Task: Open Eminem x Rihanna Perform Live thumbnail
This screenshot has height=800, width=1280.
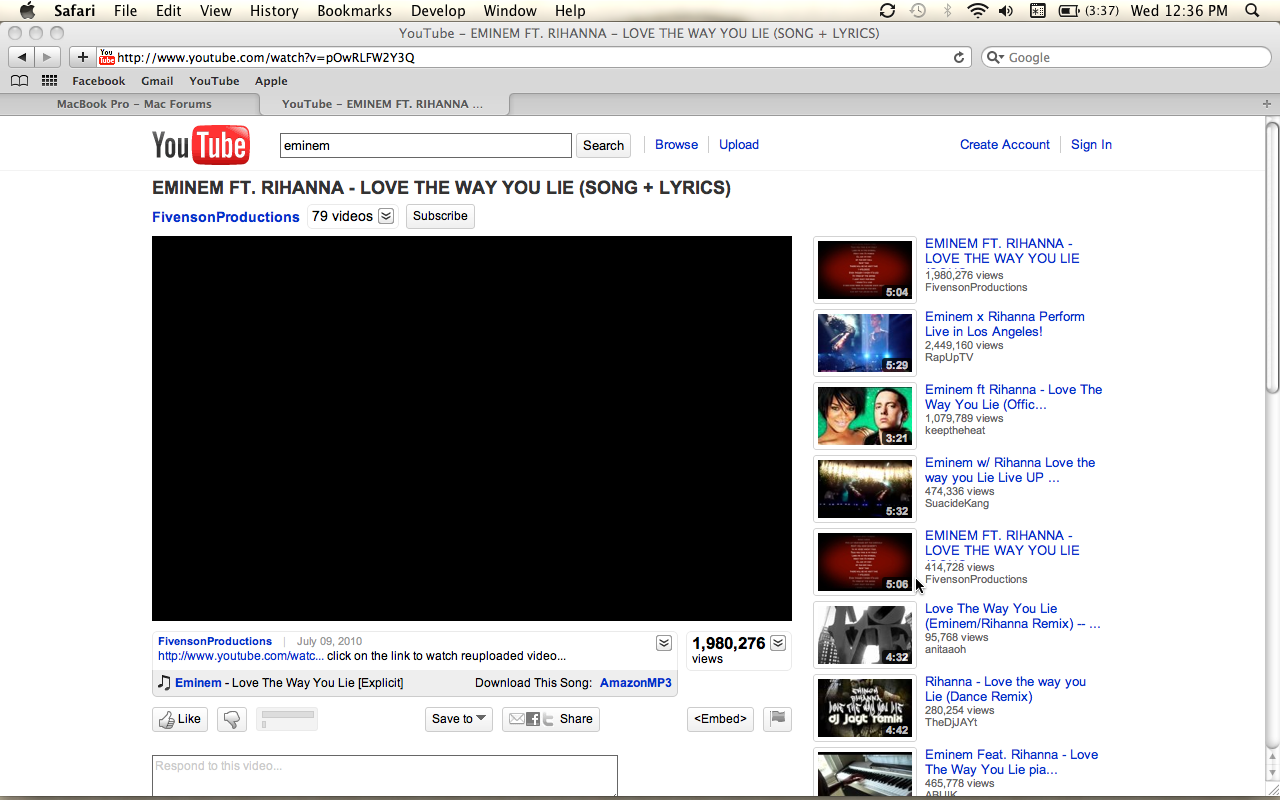Action: pyautogui.click(x=865, y=343)
